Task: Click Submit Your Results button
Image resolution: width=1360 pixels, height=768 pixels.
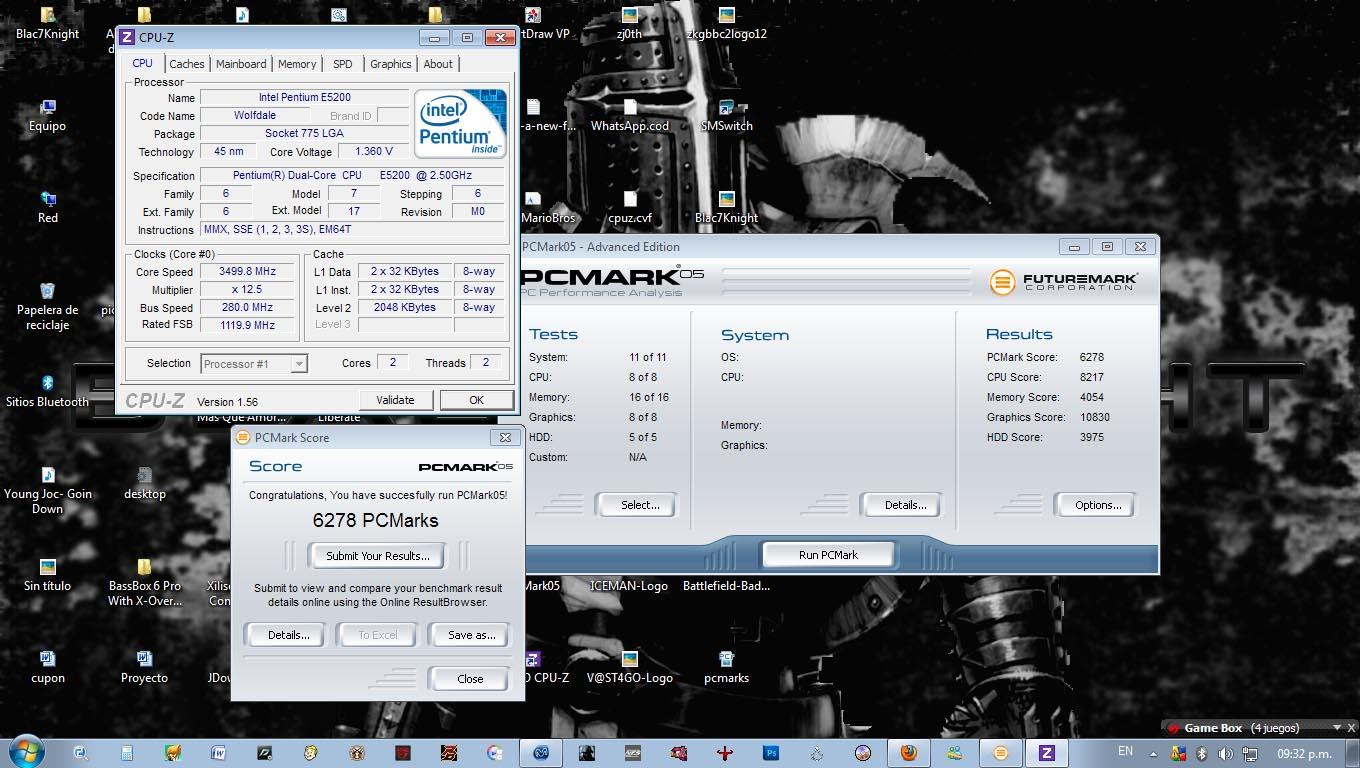Action: [378, 556]
